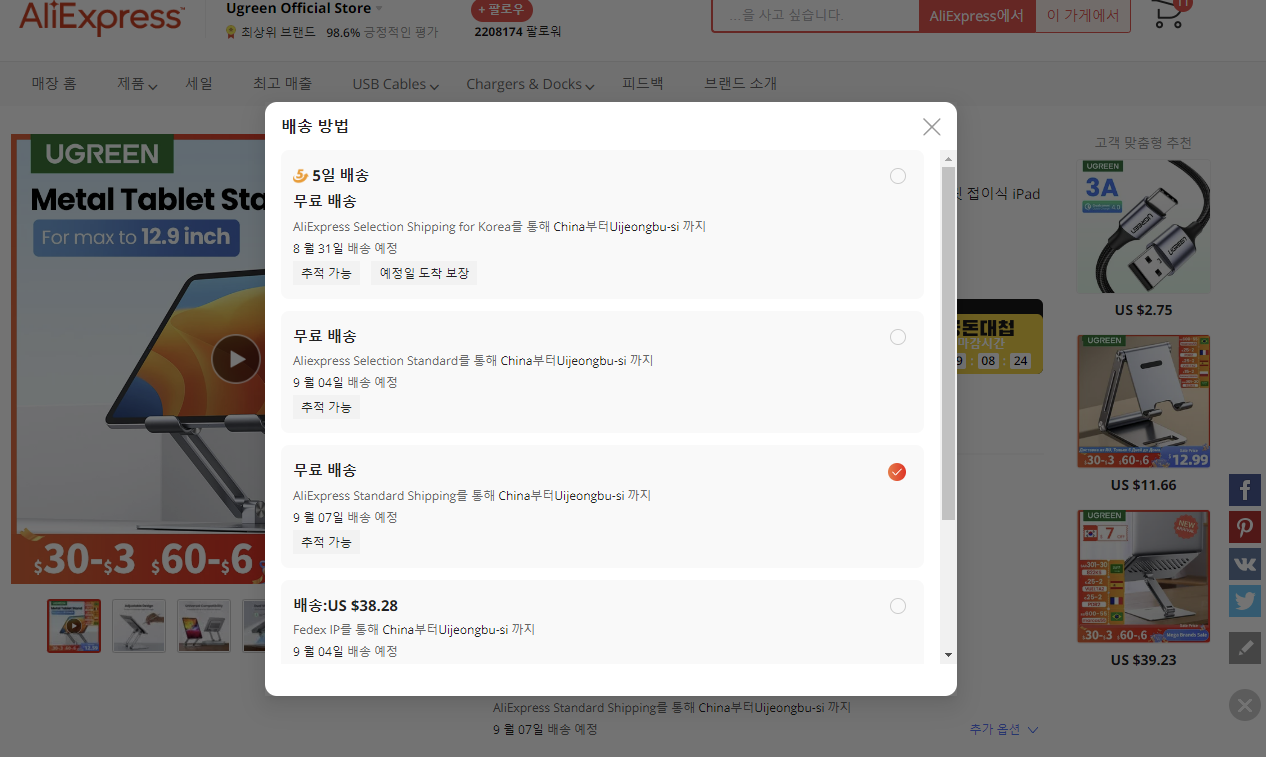The width and height of the screenshot is (1266, 757).
Task: Choose Fedex IP US $38.28 shipping radio
Action: click(x=898, y=606)
